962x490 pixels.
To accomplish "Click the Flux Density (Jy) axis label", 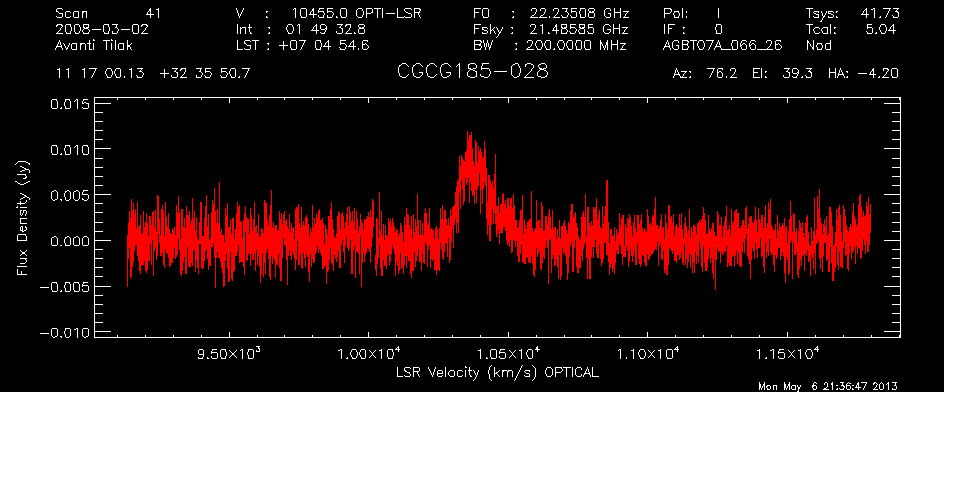I will point(23,218).
